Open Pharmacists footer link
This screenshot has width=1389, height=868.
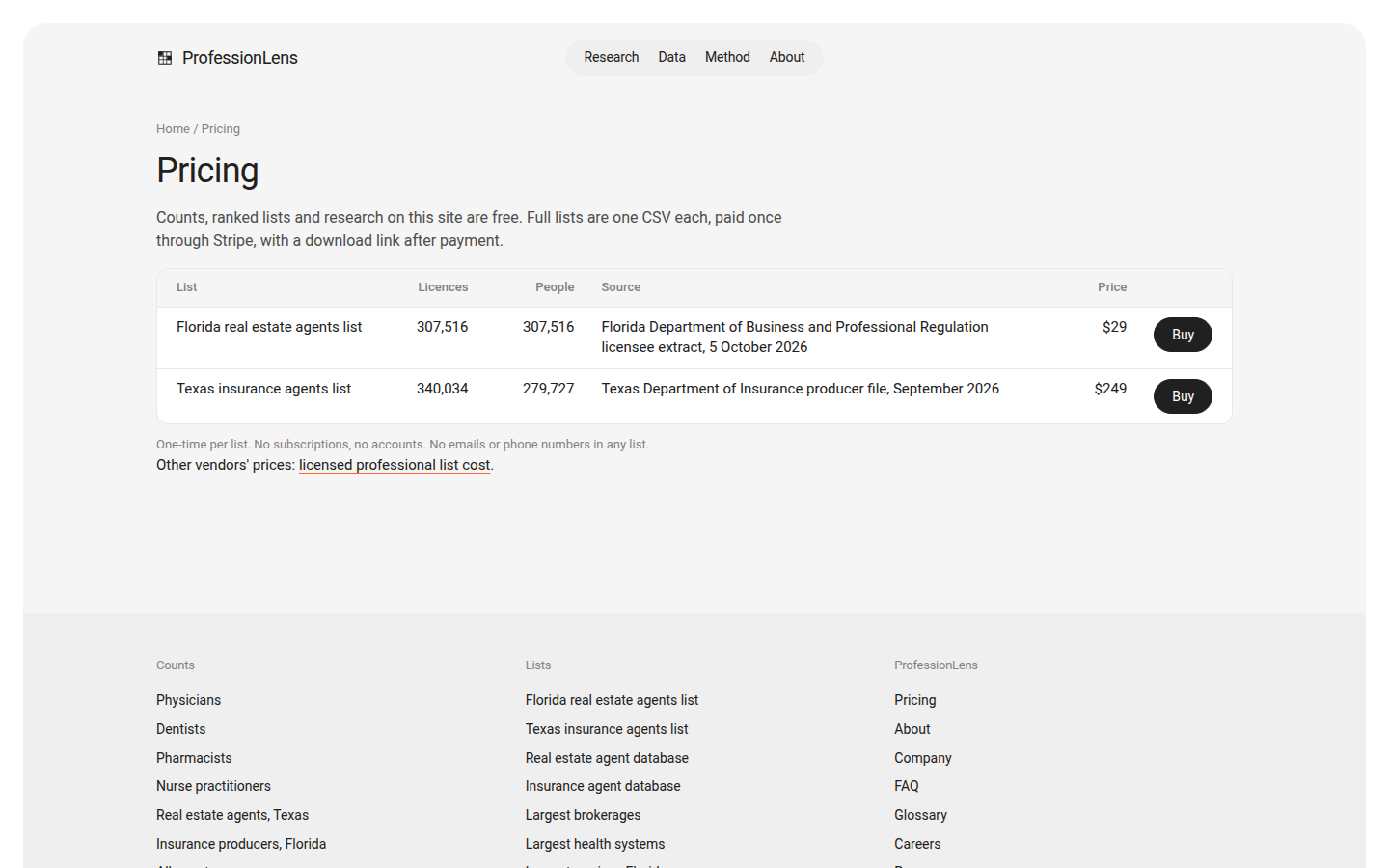tap(194, 758)
